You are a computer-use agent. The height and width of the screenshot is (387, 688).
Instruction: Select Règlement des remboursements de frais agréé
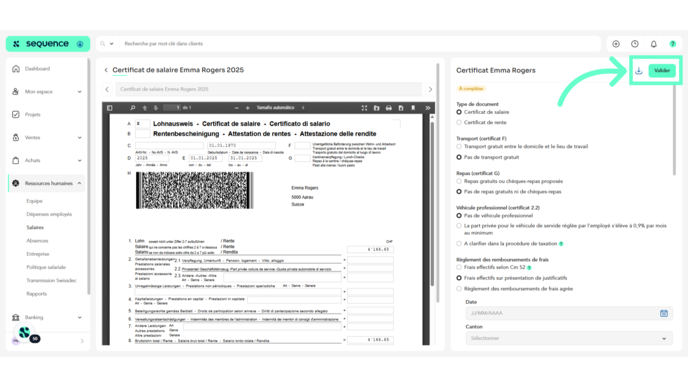pos(459,289)
